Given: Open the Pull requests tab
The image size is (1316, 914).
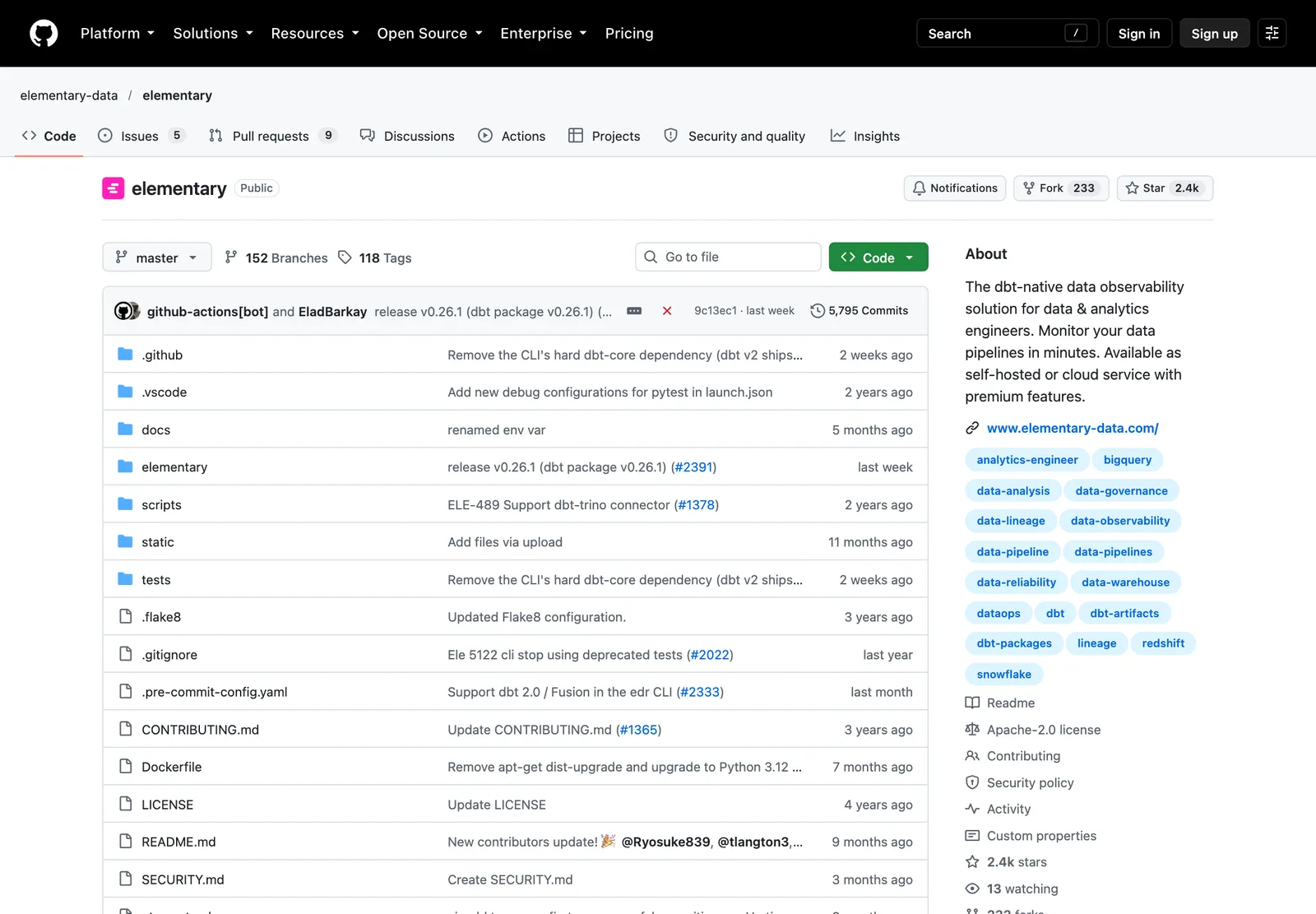Looking at the screenshot, I should (x=273, y=137).
